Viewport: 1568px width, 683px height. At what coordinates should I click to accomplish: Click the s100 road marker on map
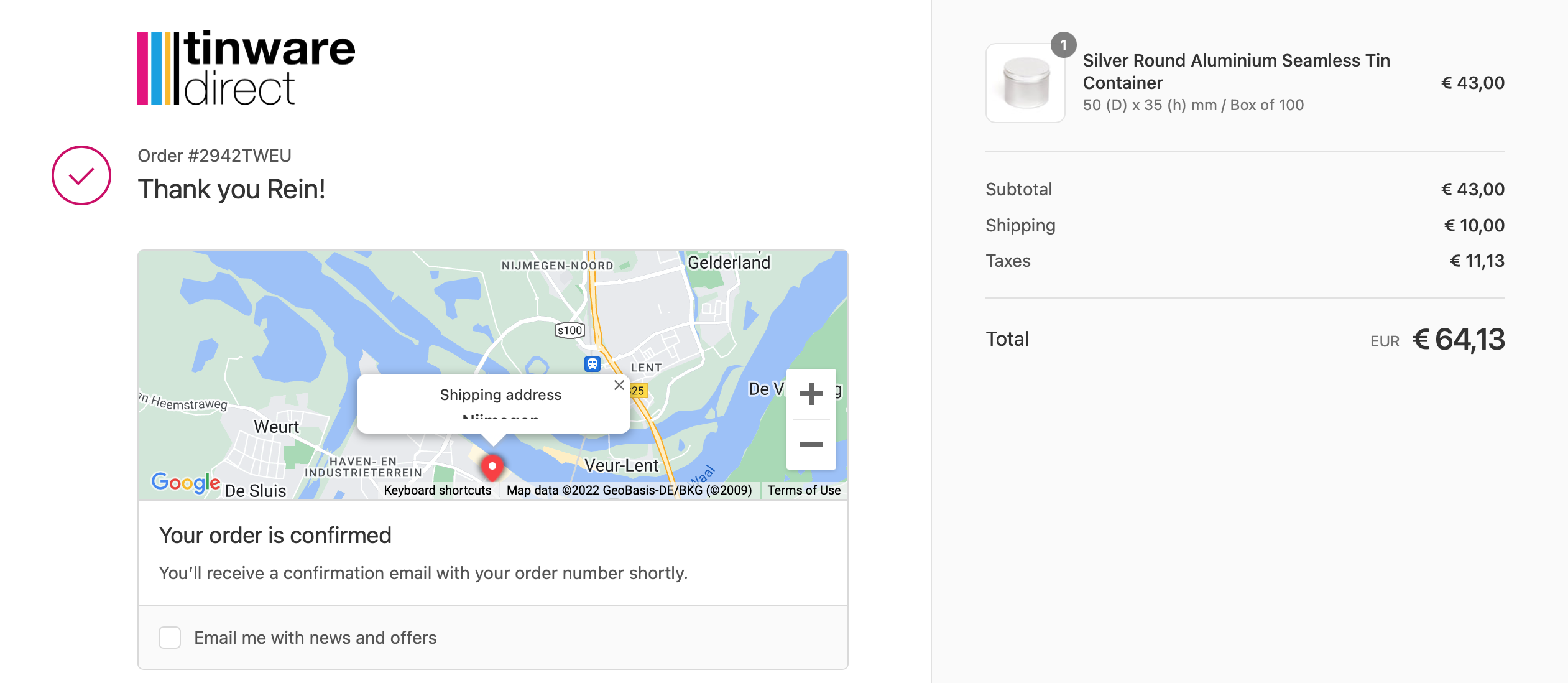pyautogui.click(x=570, y=330)
